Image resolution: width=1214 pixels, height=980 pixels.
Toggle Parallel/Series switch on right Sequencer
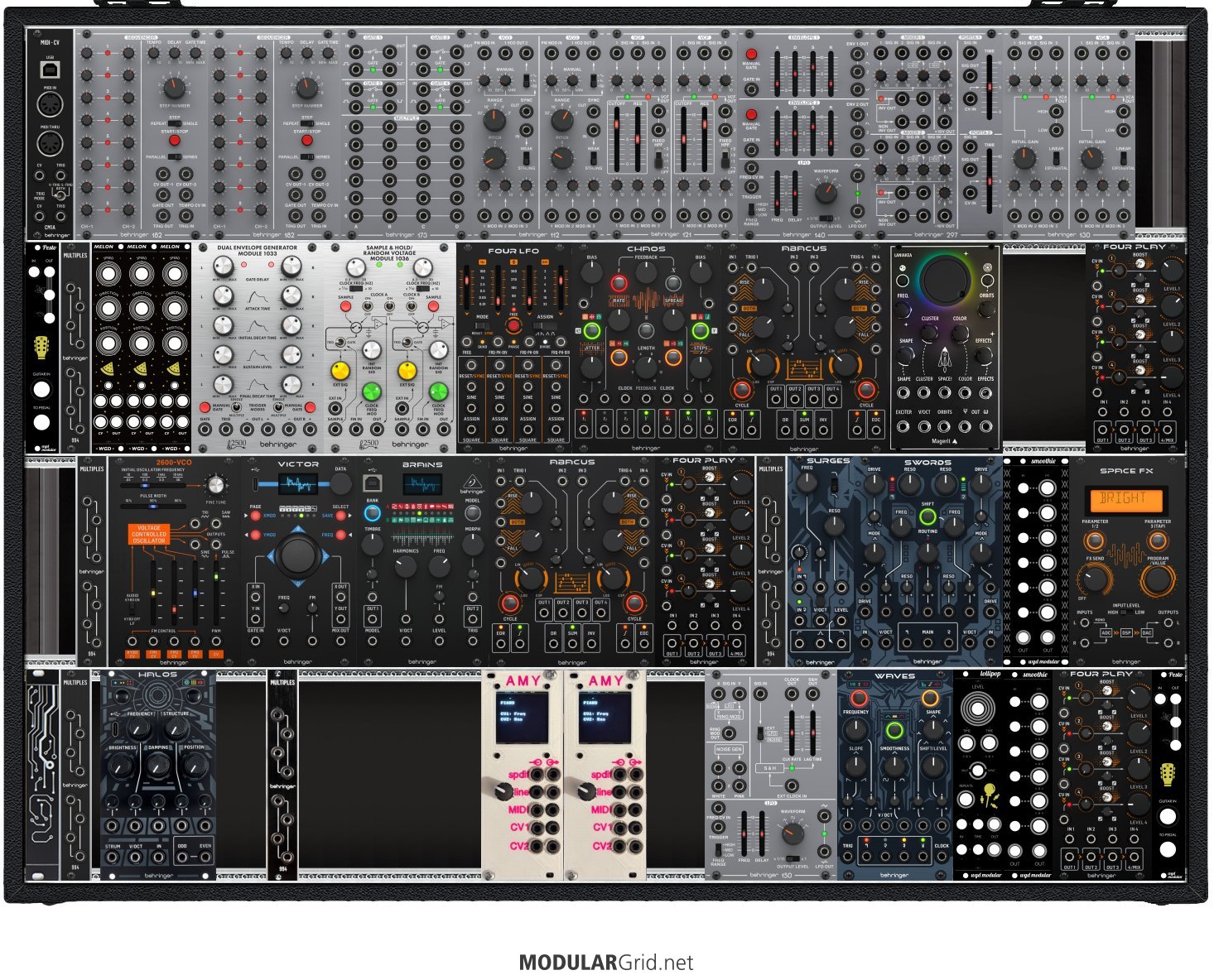[x=306, y=156]
